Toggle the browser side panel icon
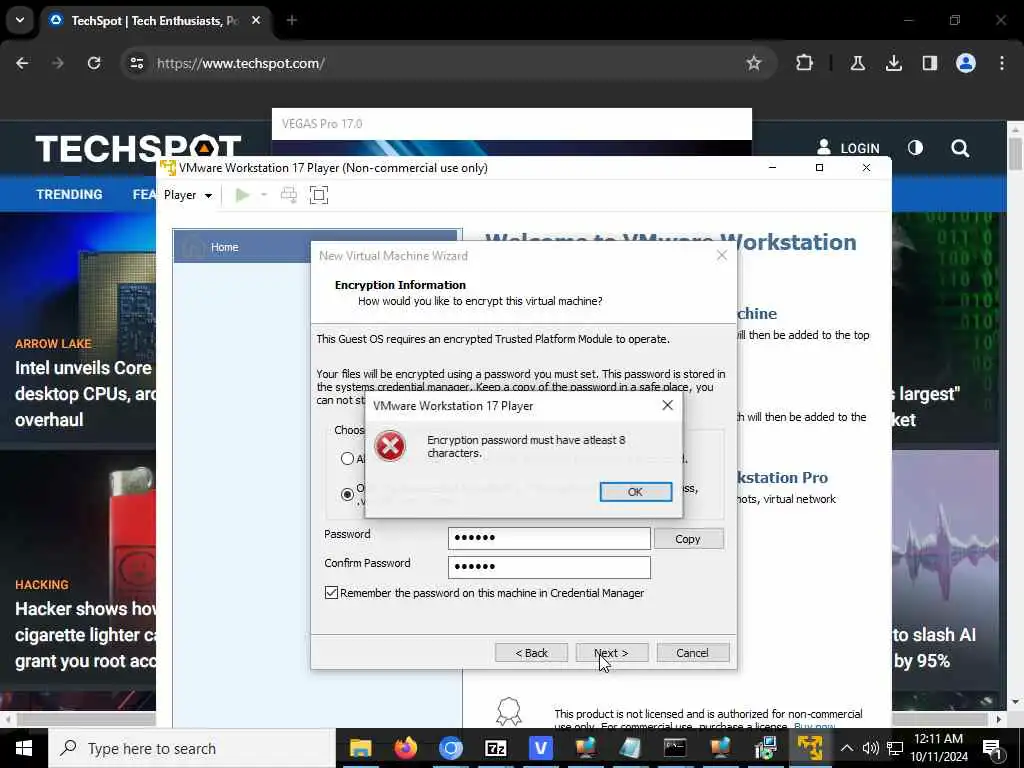1024x768 pixels. 929,63
